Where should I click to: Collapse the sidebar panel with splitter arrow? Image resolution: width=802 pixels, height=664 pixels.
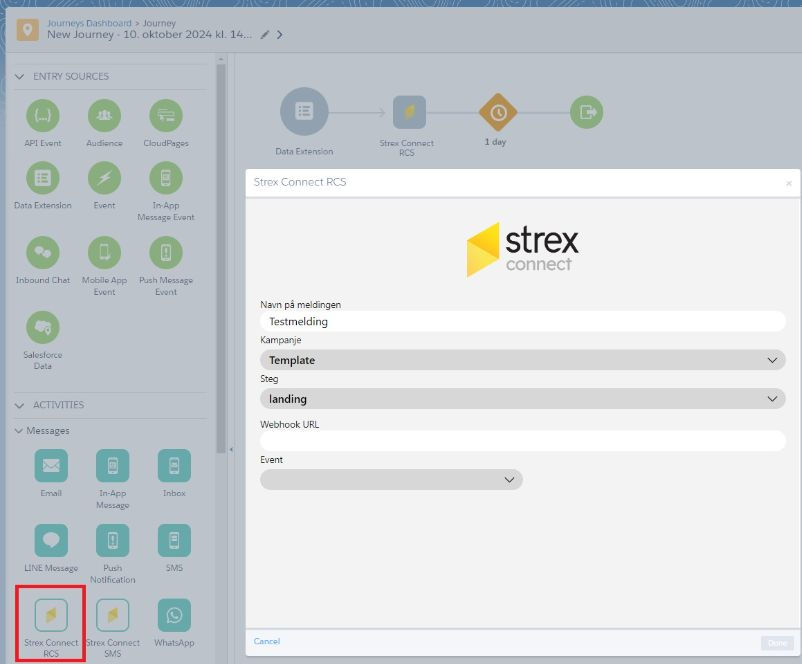[x=231, y=450]
